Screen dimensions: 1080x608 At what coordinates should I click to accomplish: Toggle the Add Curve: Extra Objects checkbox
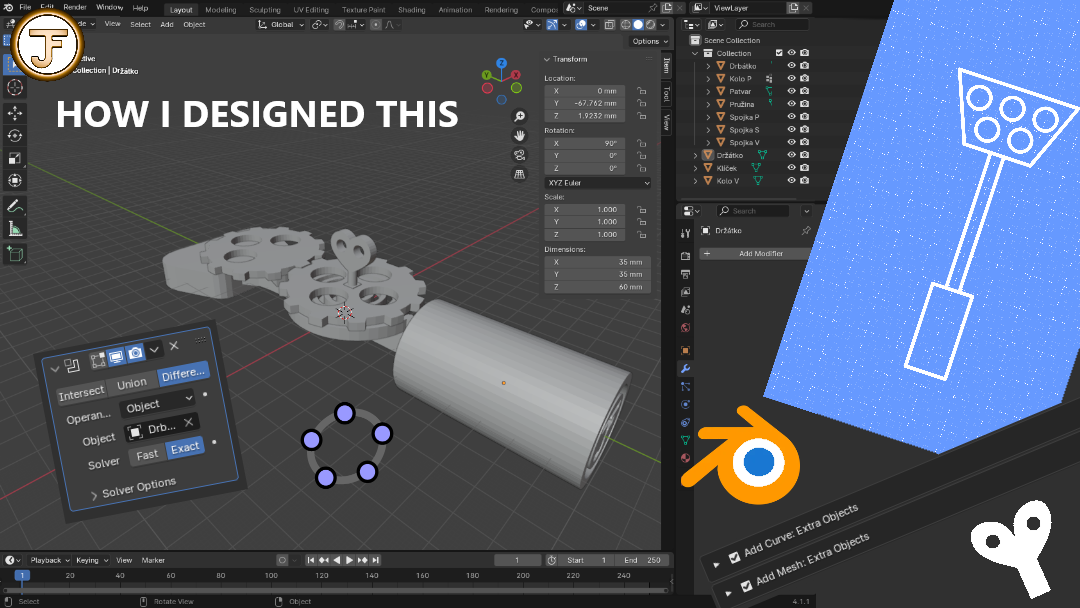click(734, 557)
